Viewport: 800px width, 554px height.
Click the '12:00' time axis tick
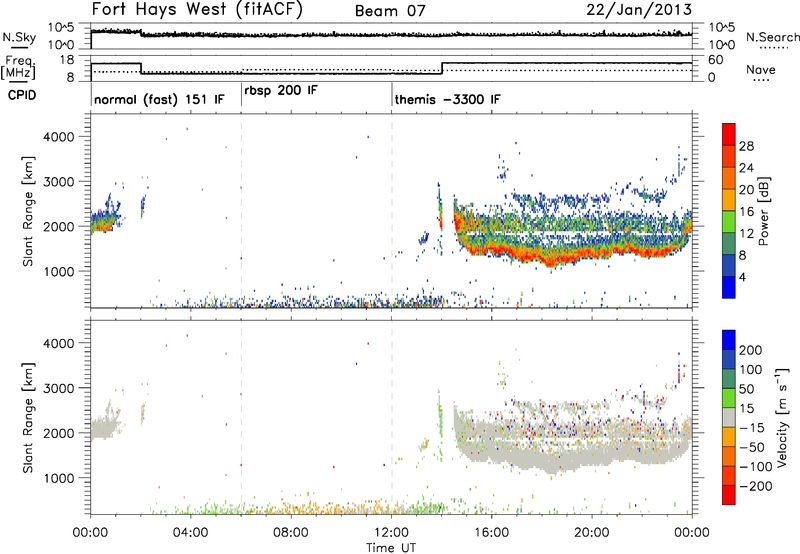point(391,533)
